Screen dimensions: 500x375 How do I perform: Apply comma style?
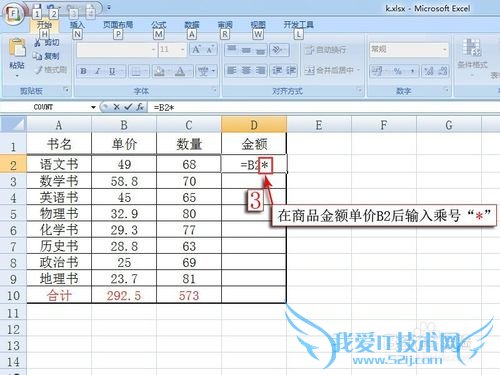click(412, 71)
